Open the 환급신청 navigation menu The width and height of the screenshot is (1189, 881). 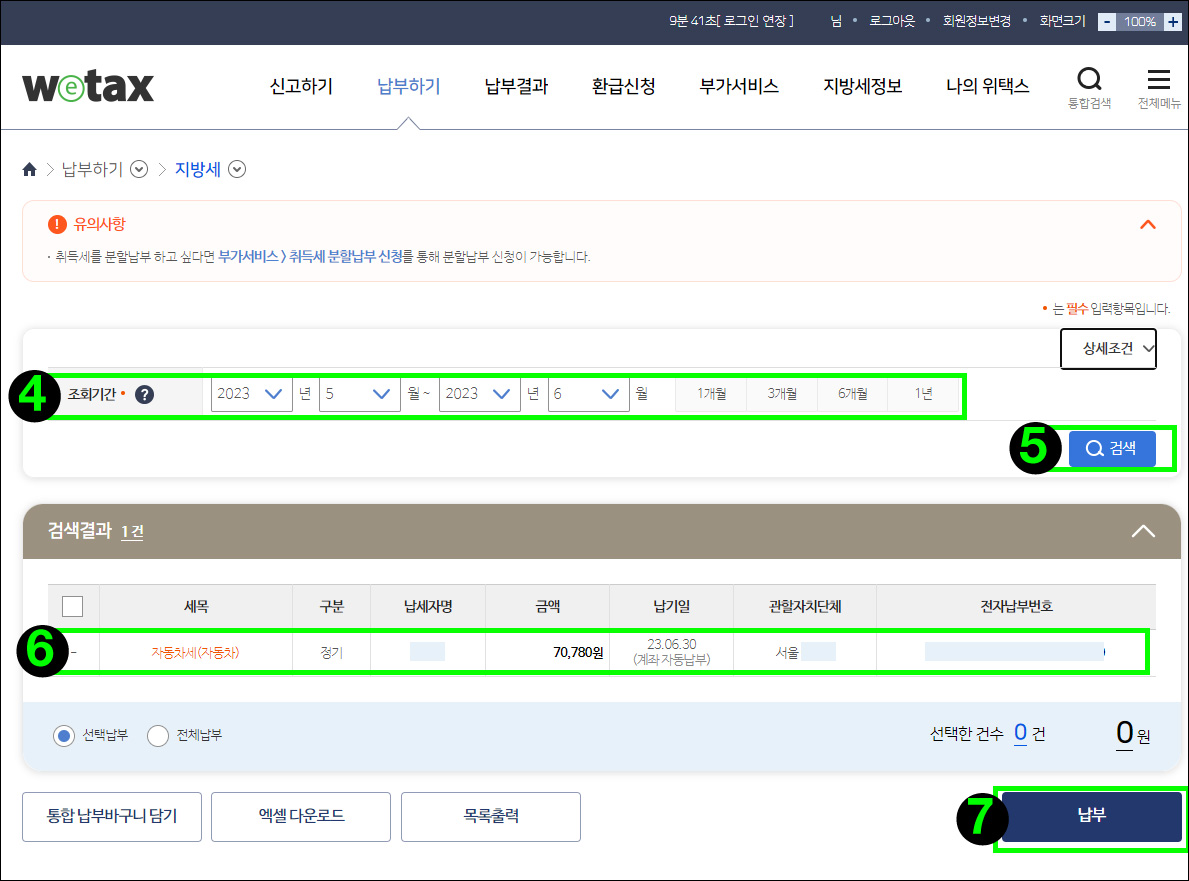622,86
